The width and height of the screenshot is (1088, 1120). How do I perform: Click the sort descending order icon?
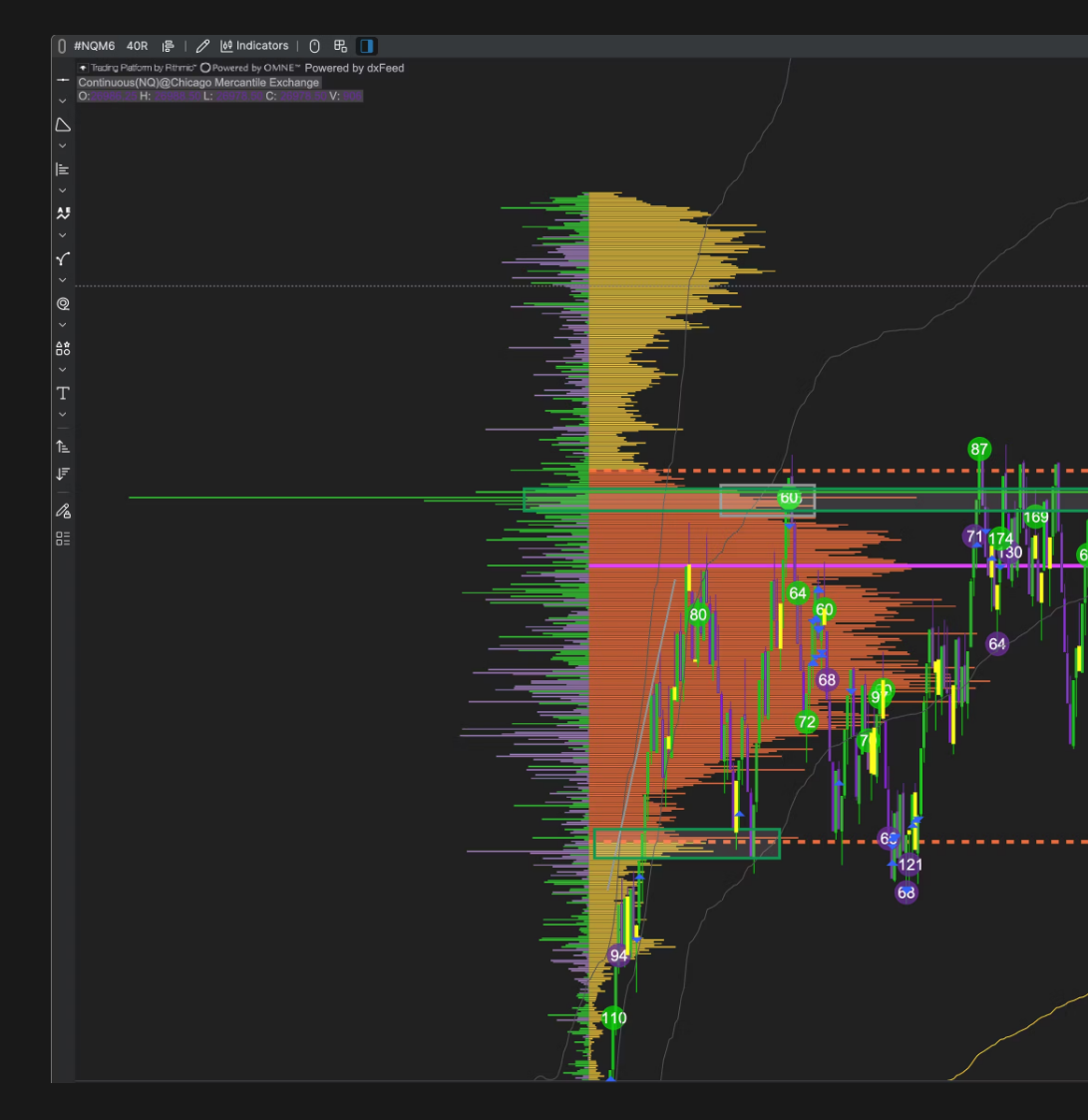(x=63, y=474)
